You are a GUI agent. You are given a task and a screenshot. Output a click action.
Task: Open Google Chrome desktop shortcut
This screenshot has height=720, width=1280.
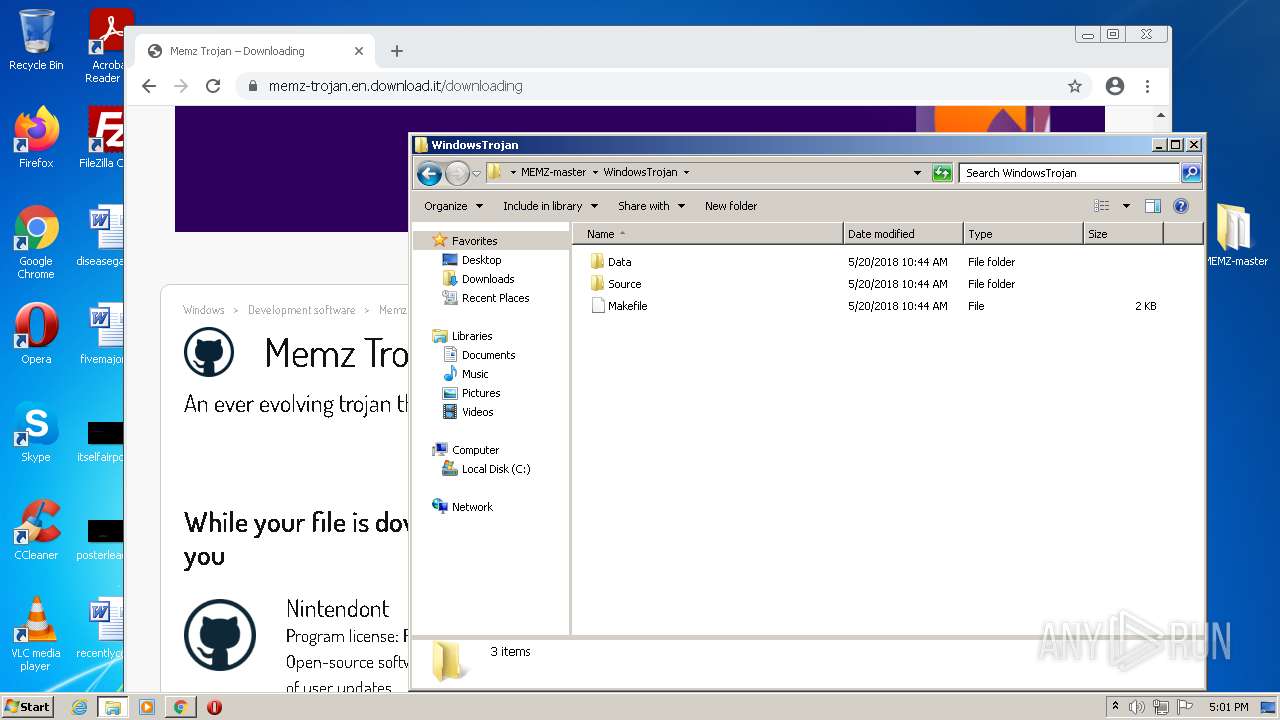[x=36, y=243]
